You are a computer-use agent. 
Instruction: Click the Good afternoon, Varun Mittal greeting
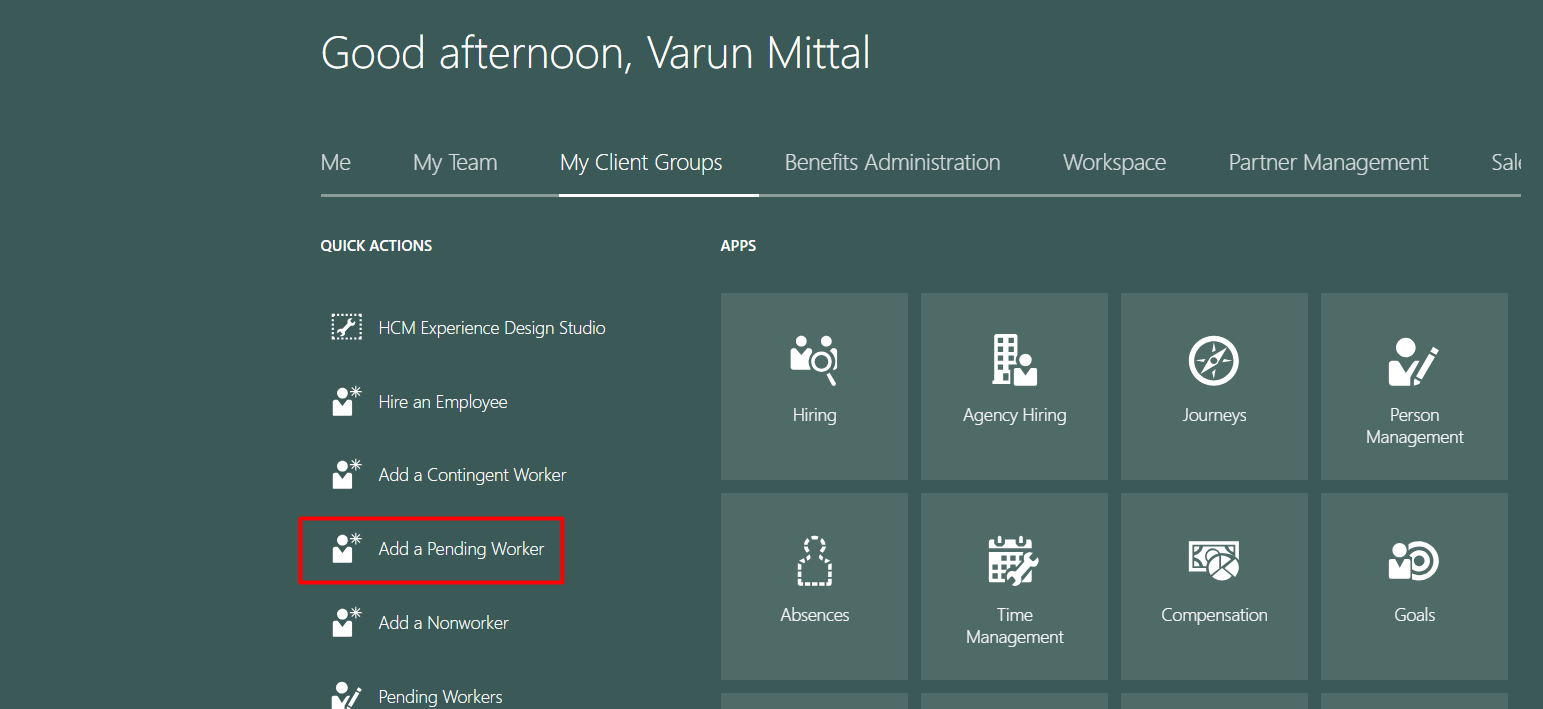(595, 52)
